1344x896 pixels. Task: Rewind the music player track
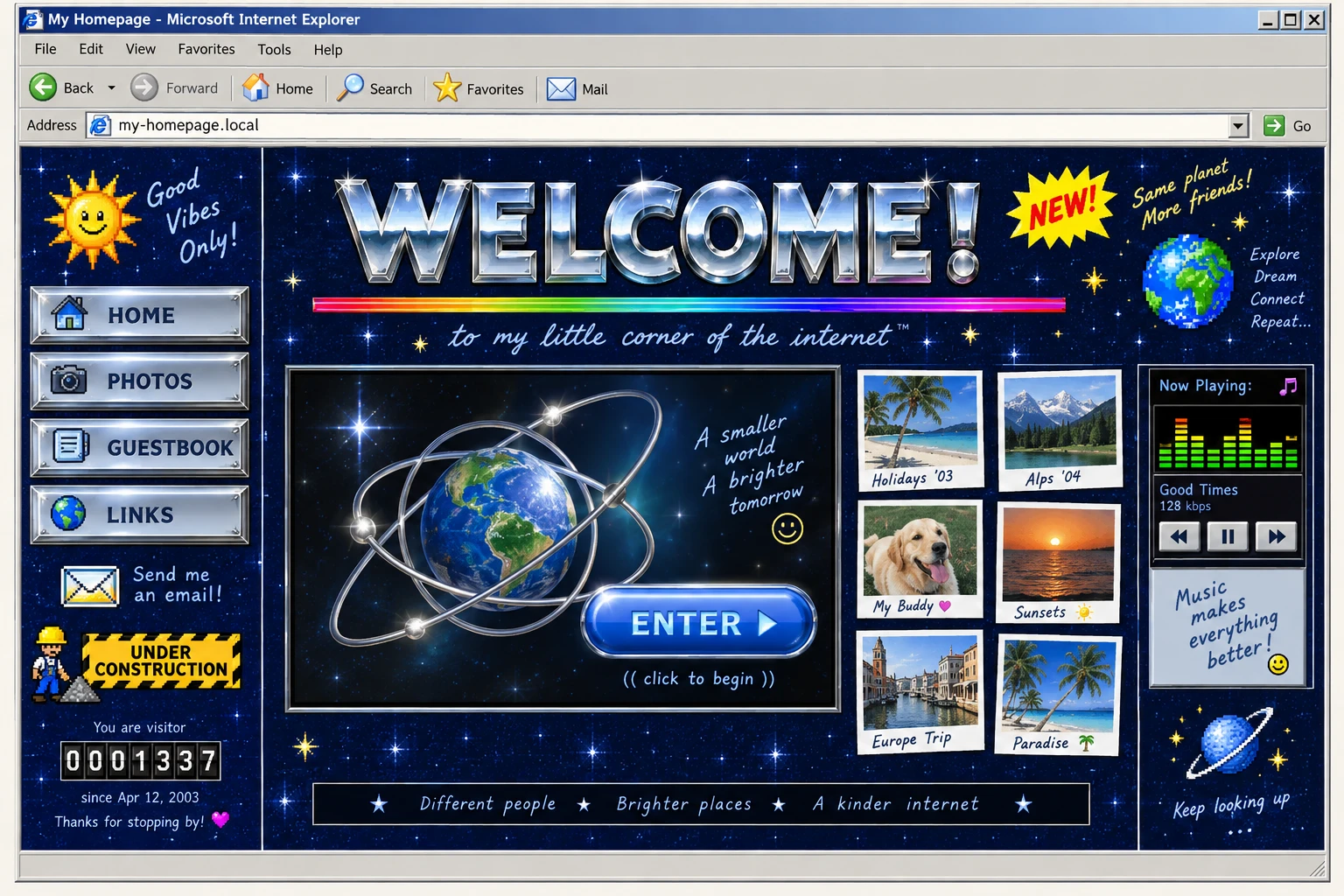point(1179,536)
